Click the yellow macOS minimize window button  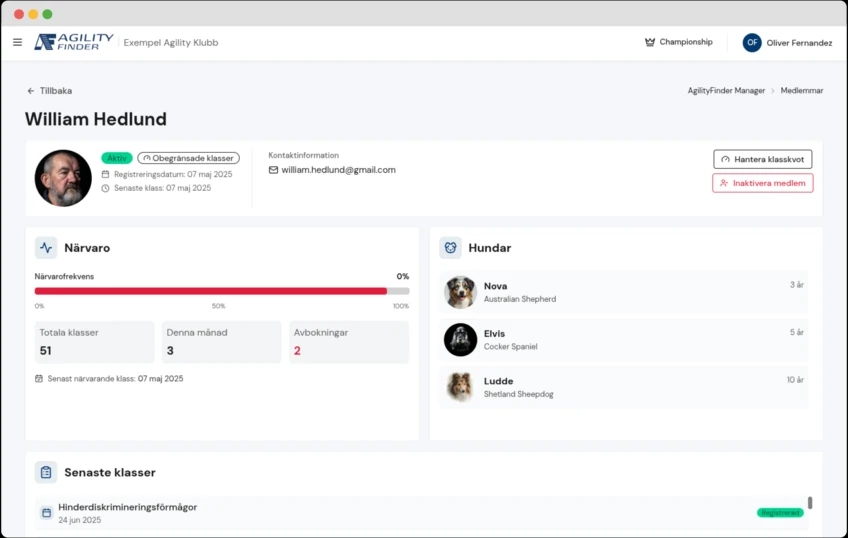tap(33, 14)
